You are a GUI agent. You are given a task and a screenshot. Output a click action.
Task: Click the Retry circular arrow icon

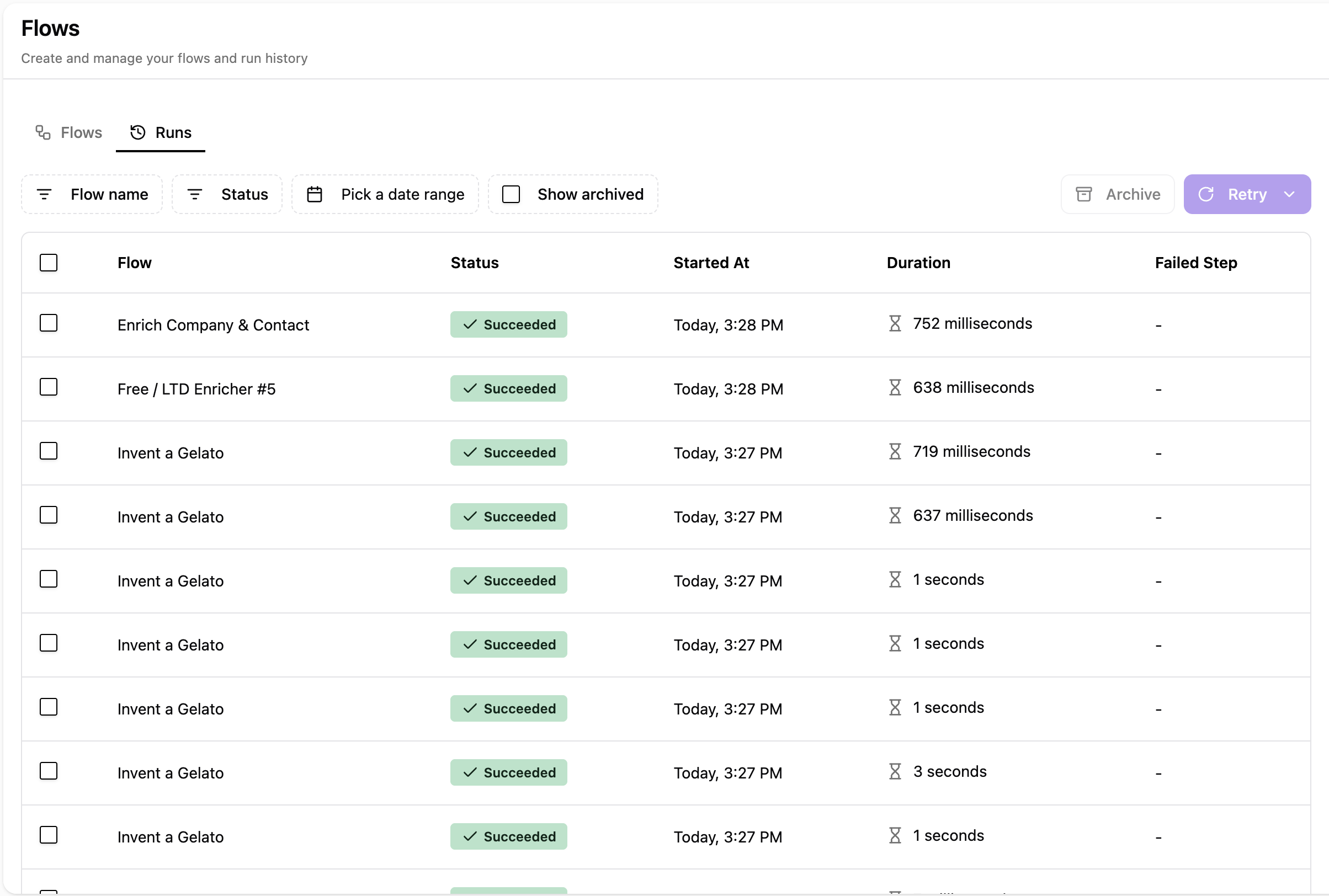pos(1206,194)
